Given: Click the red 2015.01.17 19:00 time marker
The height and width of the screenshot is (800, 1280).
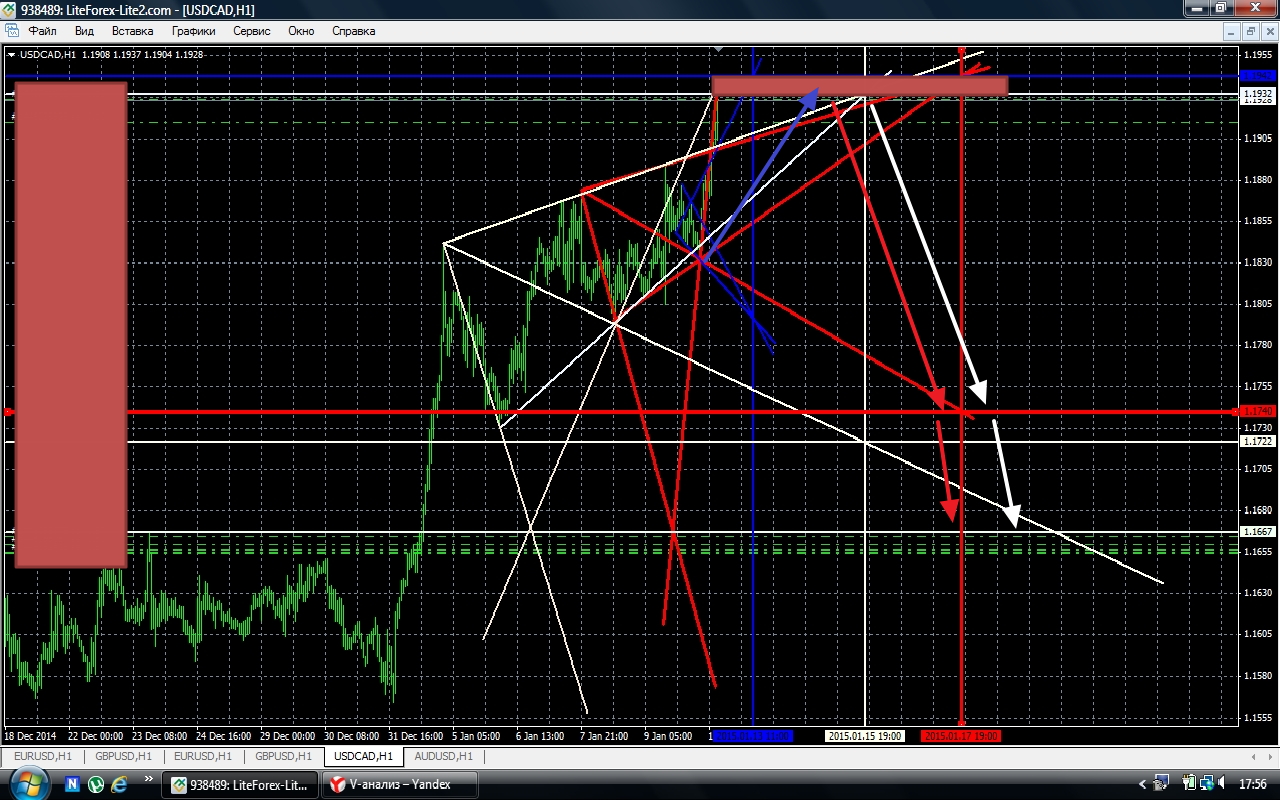Looking at the screenshot, I should [x=961, y=736].
